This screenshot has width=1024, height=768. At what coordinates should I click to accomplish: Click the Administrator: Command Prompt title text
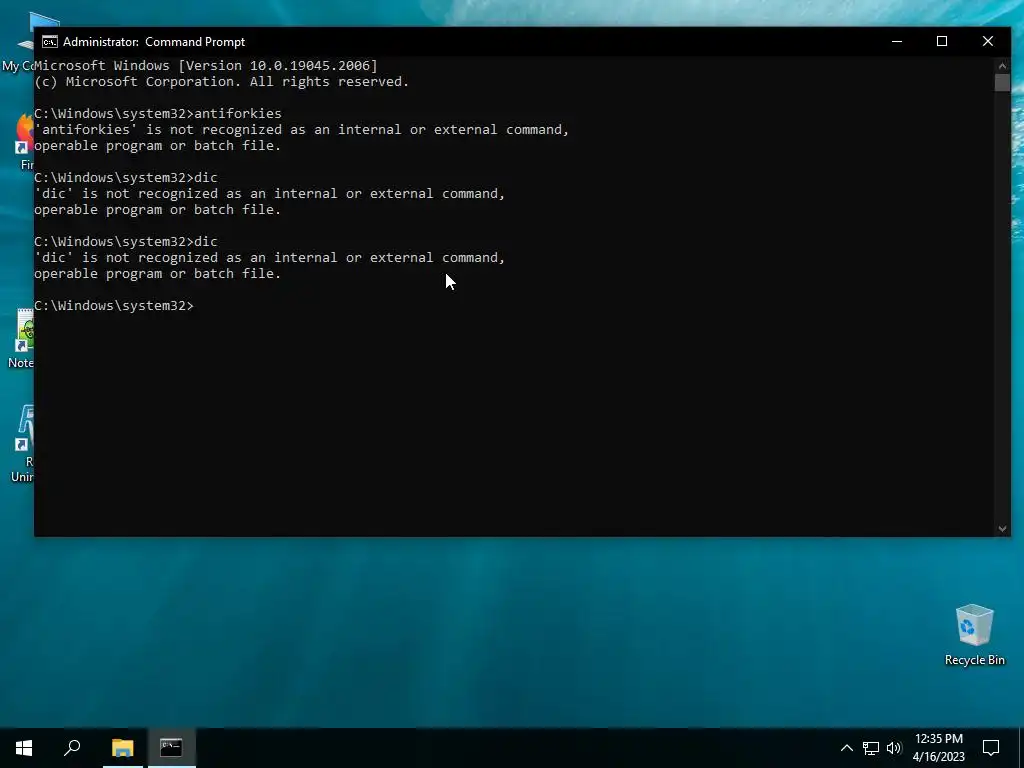[153, 42]
